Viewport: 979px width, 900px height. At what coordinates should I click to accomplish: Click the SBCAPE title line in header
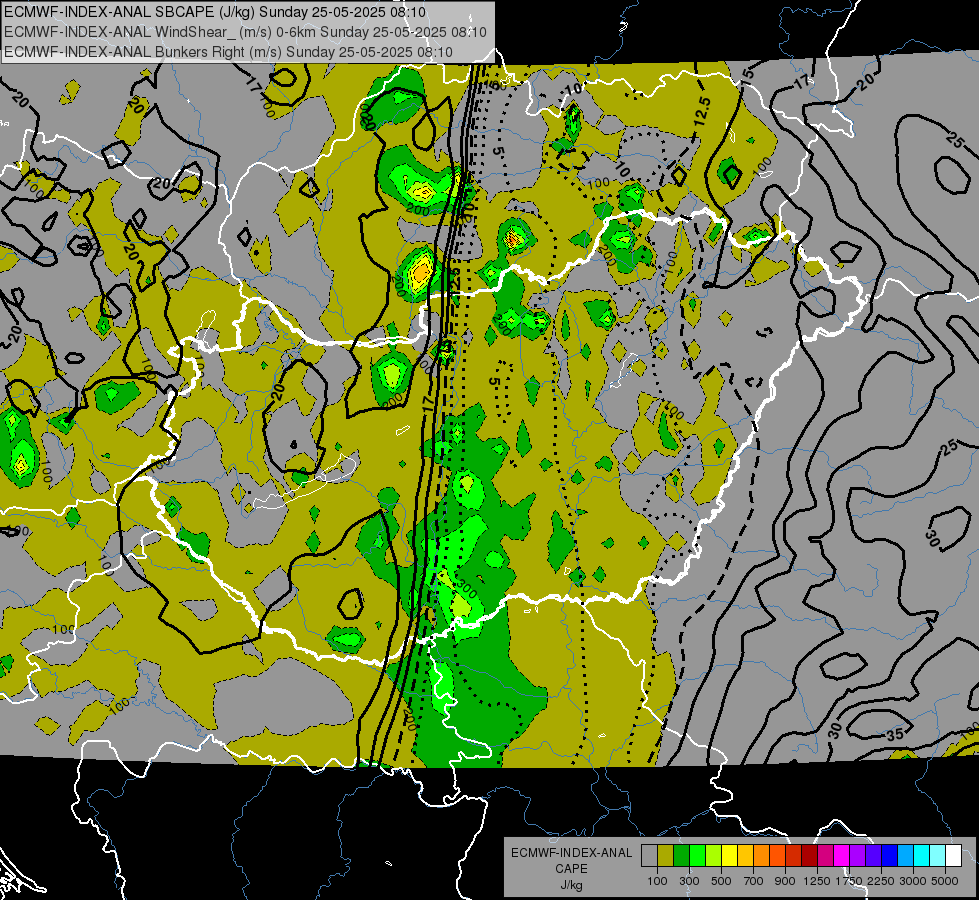tap(215, 12)
